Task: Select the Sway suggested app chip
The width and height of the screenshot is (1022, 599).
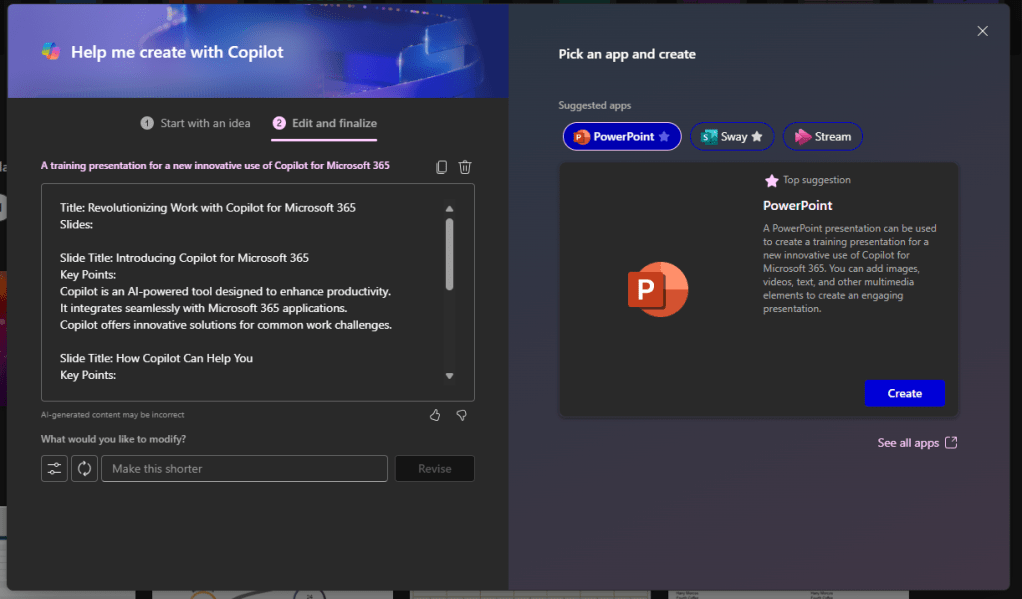Action: 732,137
